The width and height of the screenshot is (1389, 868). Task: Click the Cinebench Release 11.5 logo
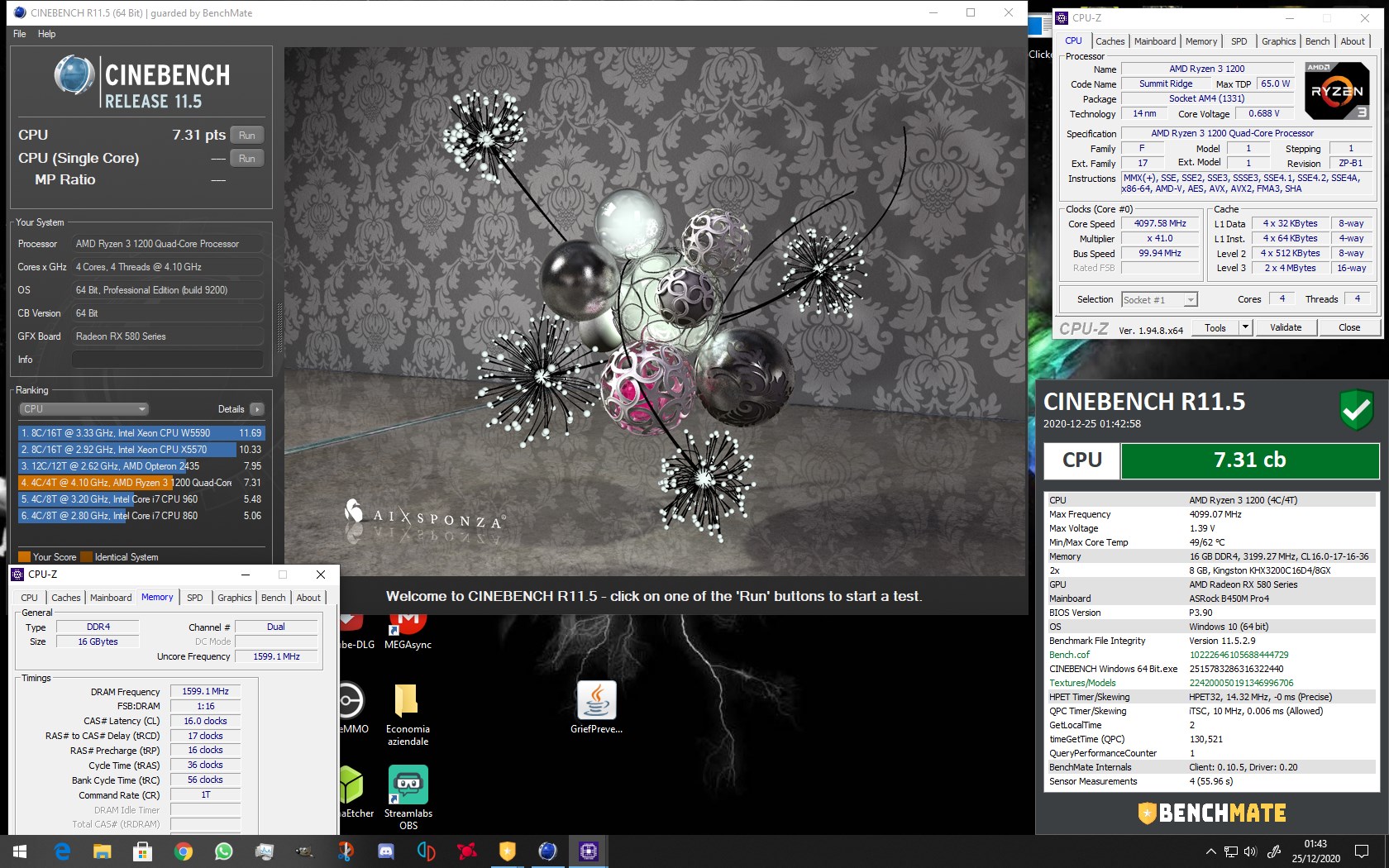click(141, 83)
